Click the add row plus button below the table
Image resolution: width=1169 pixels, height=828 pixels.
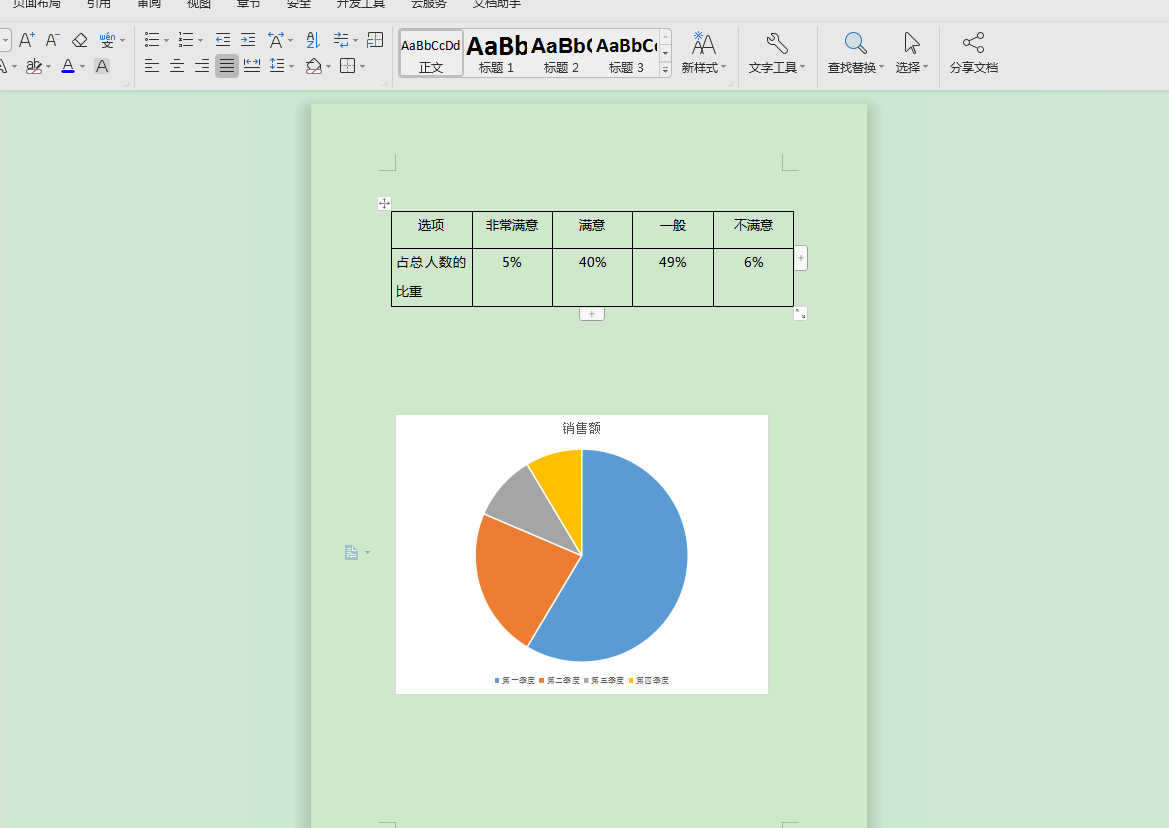click(592, 314)
